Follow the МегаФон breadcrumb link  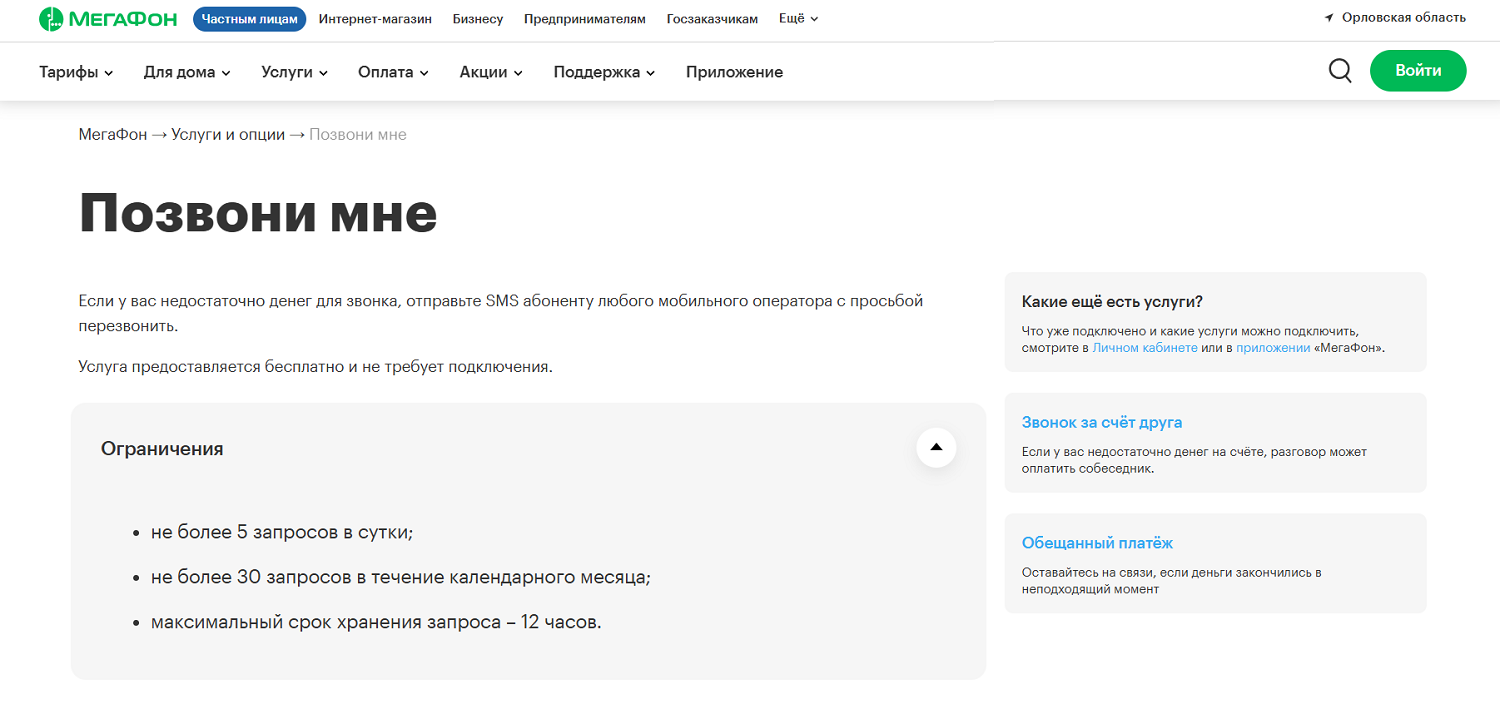click(113, 134)
